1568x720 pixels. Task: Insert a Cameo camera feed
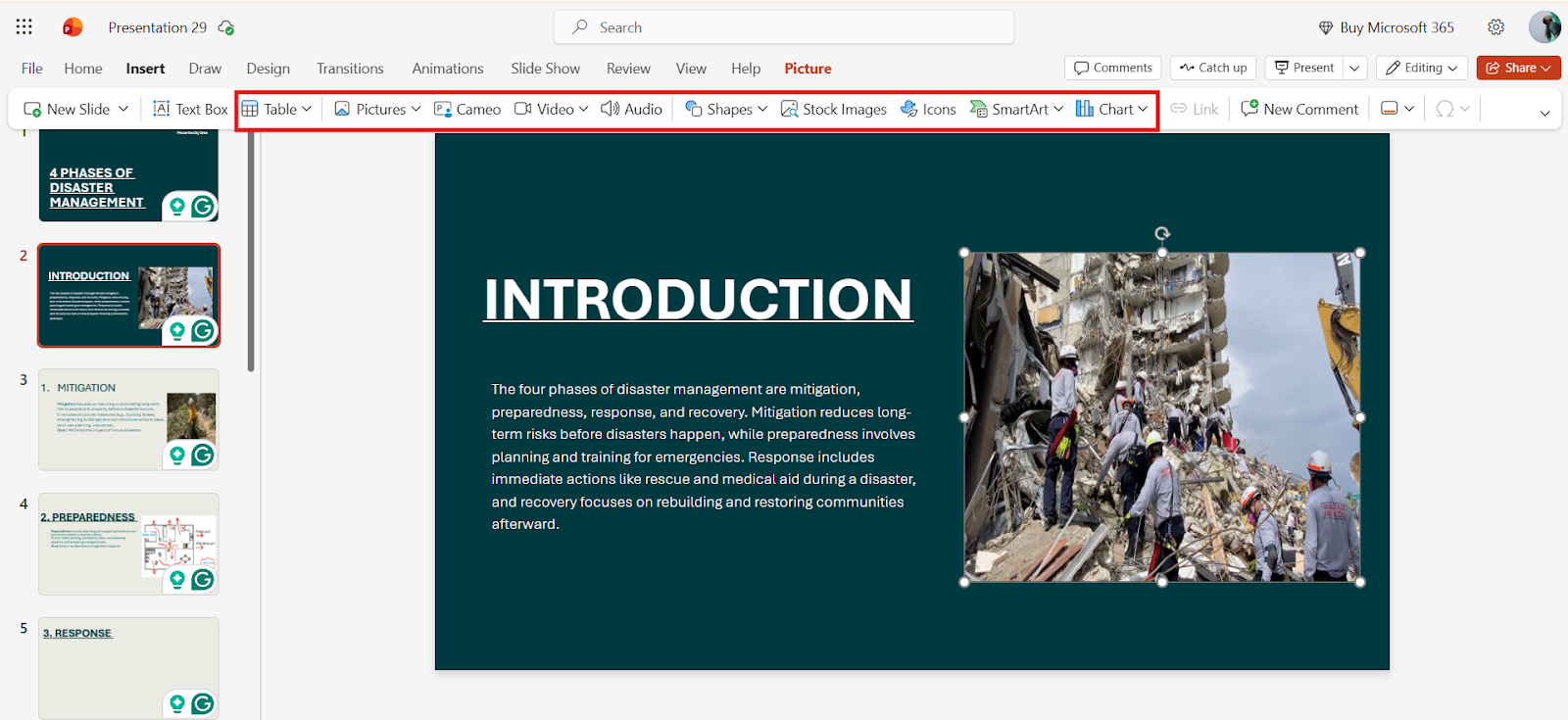(467, 109)
